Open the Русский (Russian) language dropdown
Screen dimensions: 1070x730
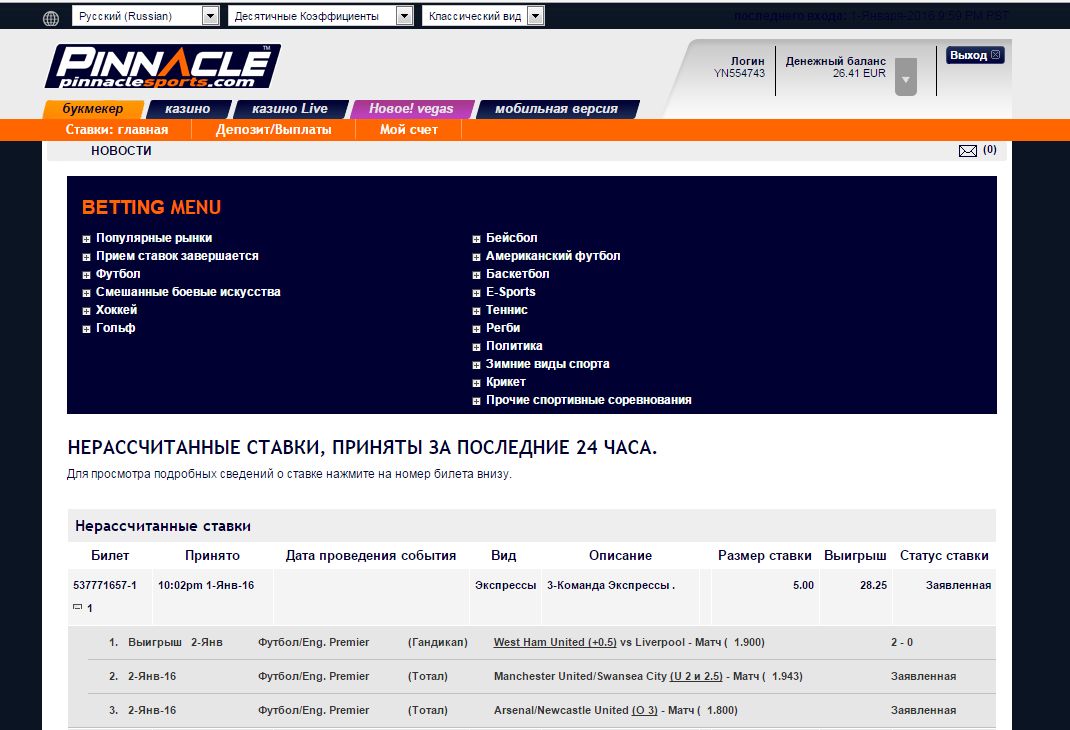145,16
